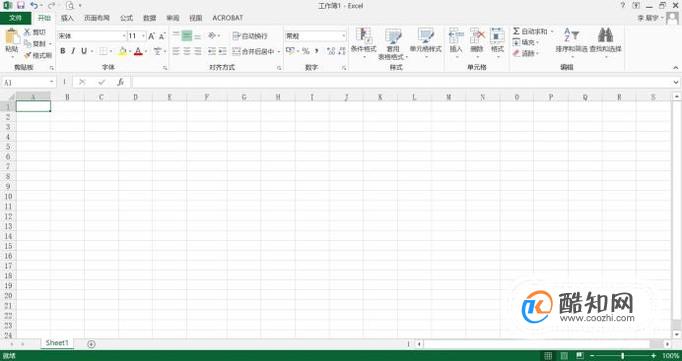Increase indent icon
The width and height of the screenshot is (682, 361).
222,51
